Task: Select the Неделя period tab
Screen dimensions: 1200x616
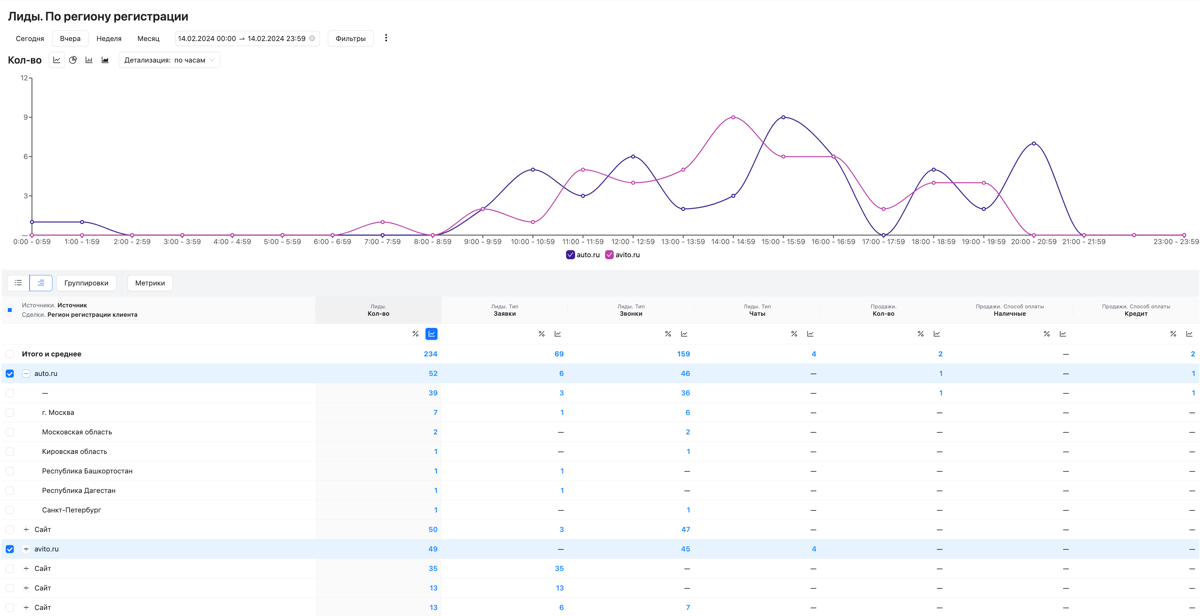Action: pyautogui.click(x=109, y=39)
